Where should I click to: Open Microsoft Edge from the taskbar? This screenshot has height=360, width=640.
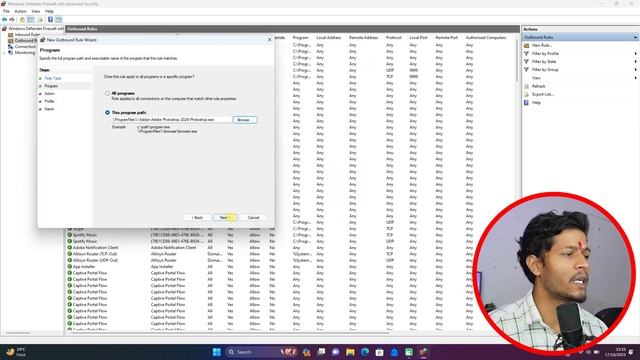point(364,352)
